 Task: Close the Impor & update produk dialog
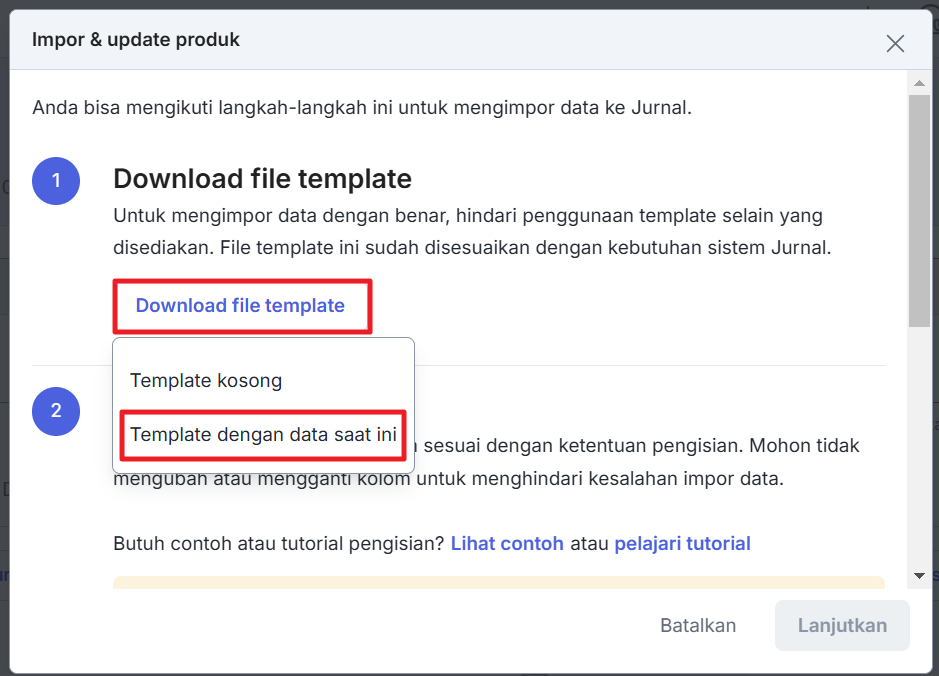(895, 43)
